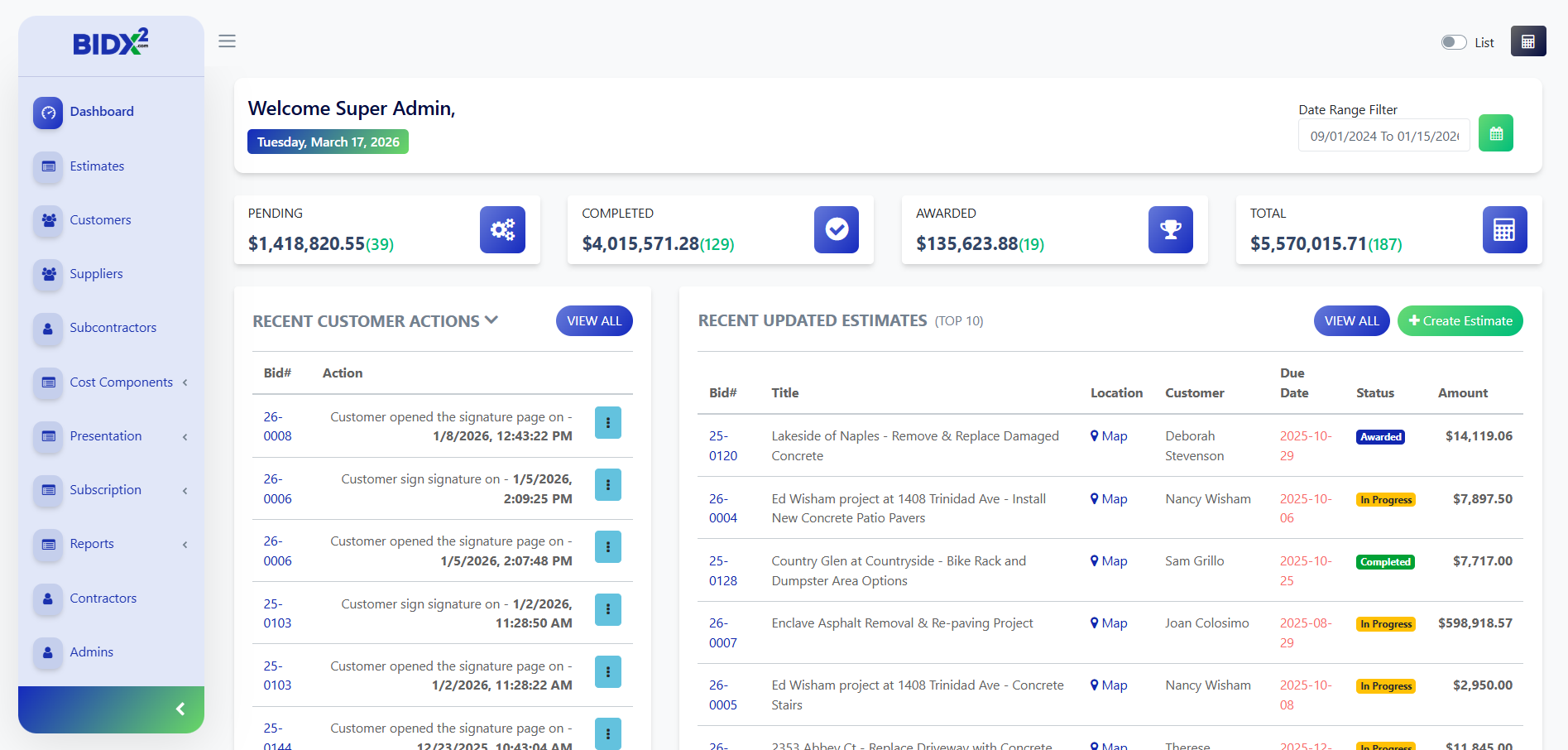The width and height of the screenshot is (1568, 750).
Task: Open the Subcontractors section via its icon
Action: (47, 329)
